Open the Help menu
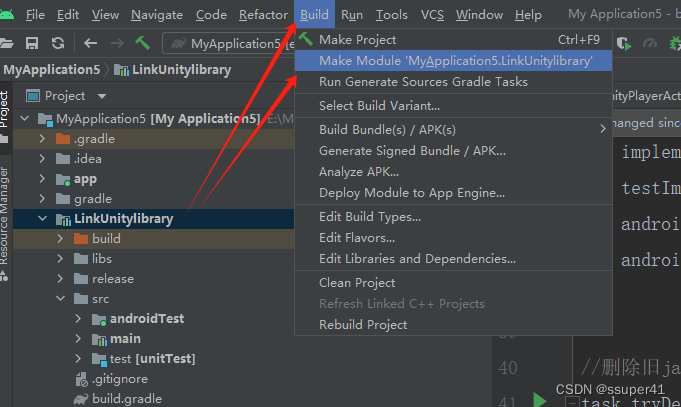This screenshot has height=407, width=681. [528, 15]
